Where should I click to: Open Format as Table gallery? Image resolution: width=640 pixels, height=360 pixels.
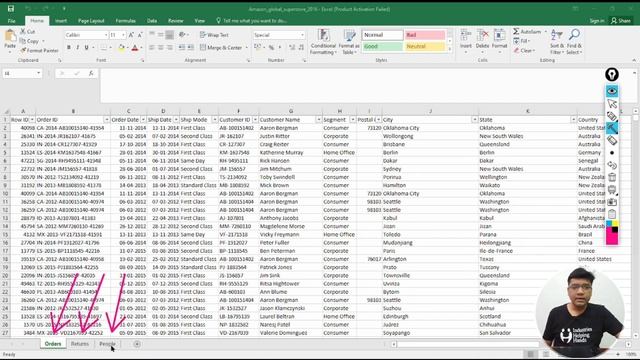click(x=349, y=42)
